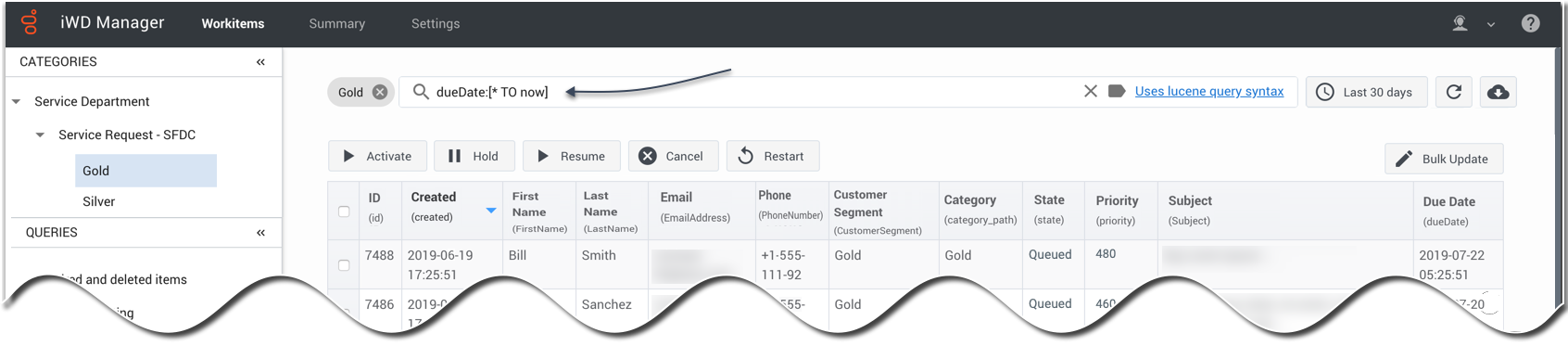The image size is (1568, 346).
Task: Open the user profile icon
Action: [1461, 23]
